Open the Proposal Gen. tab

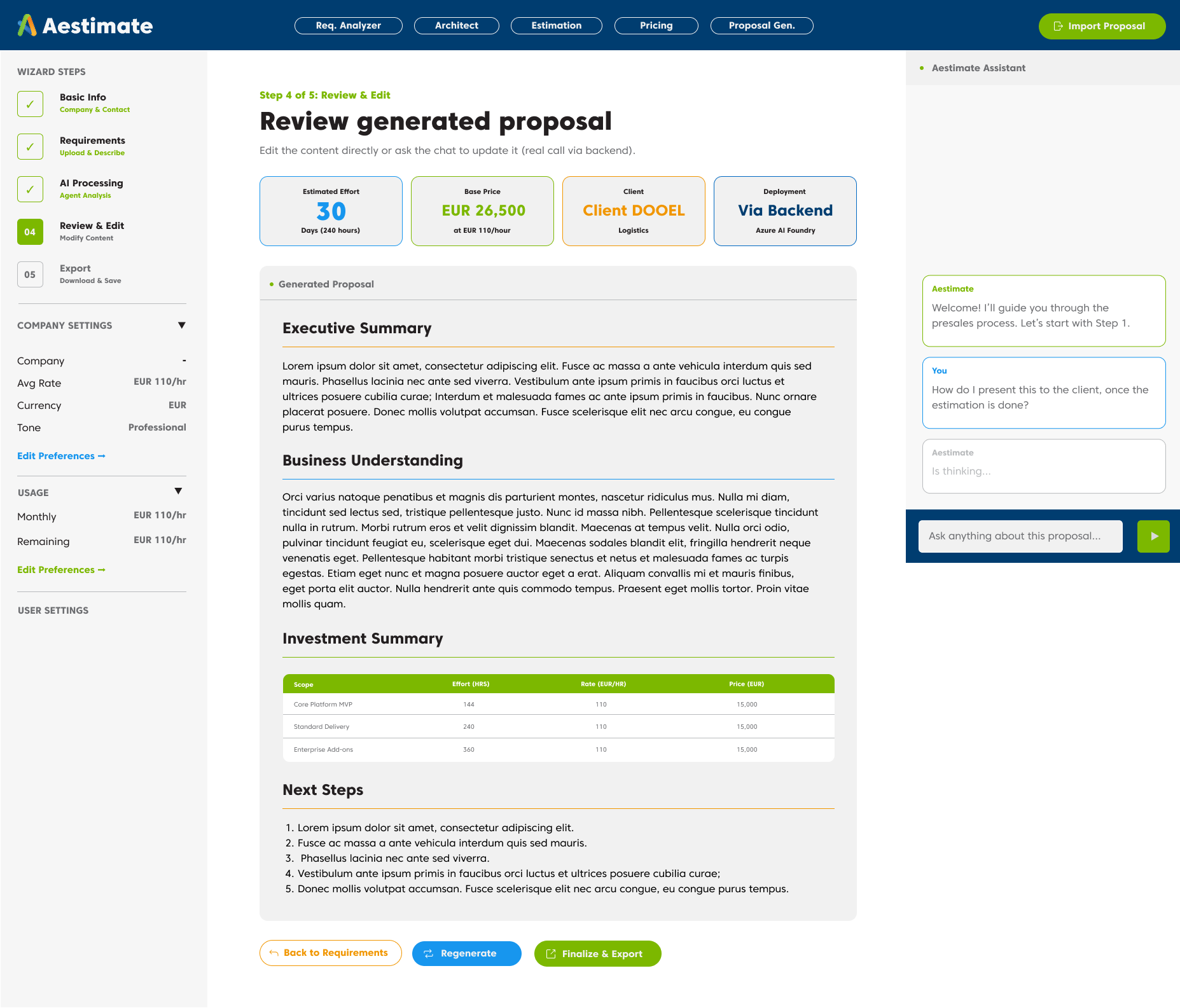(x=762, y=25)
